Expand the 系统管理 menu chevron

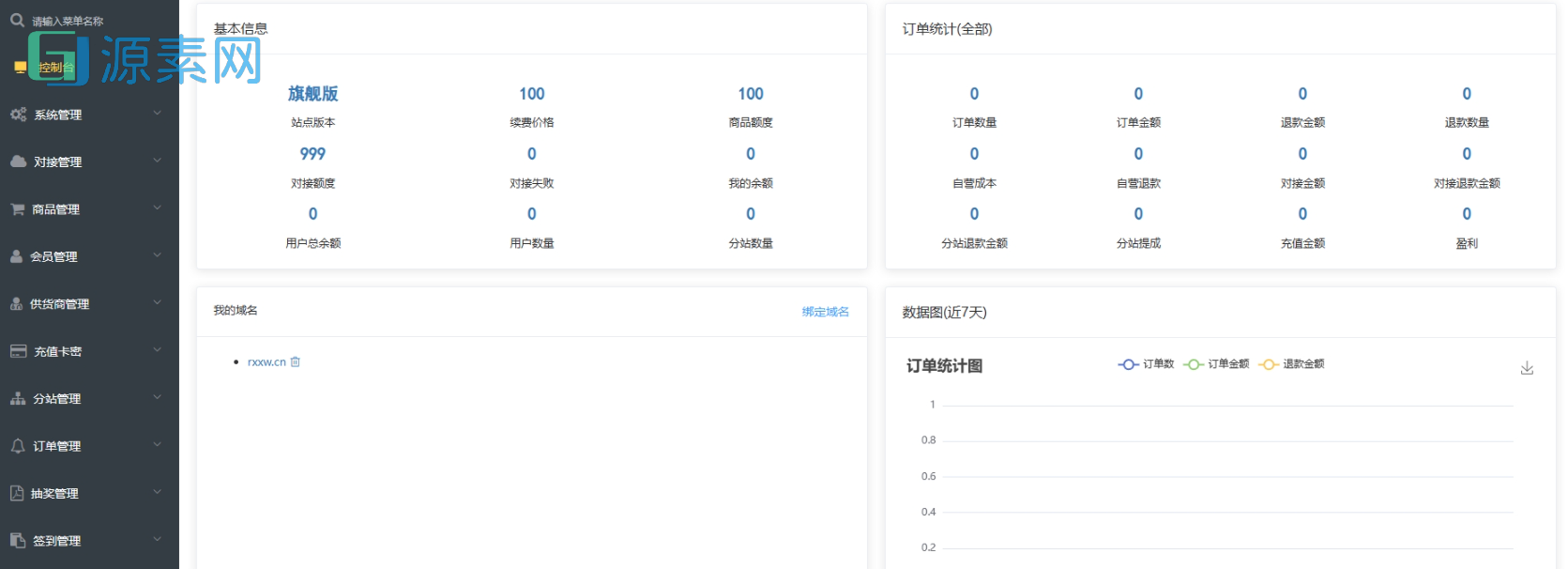point(158,114)
